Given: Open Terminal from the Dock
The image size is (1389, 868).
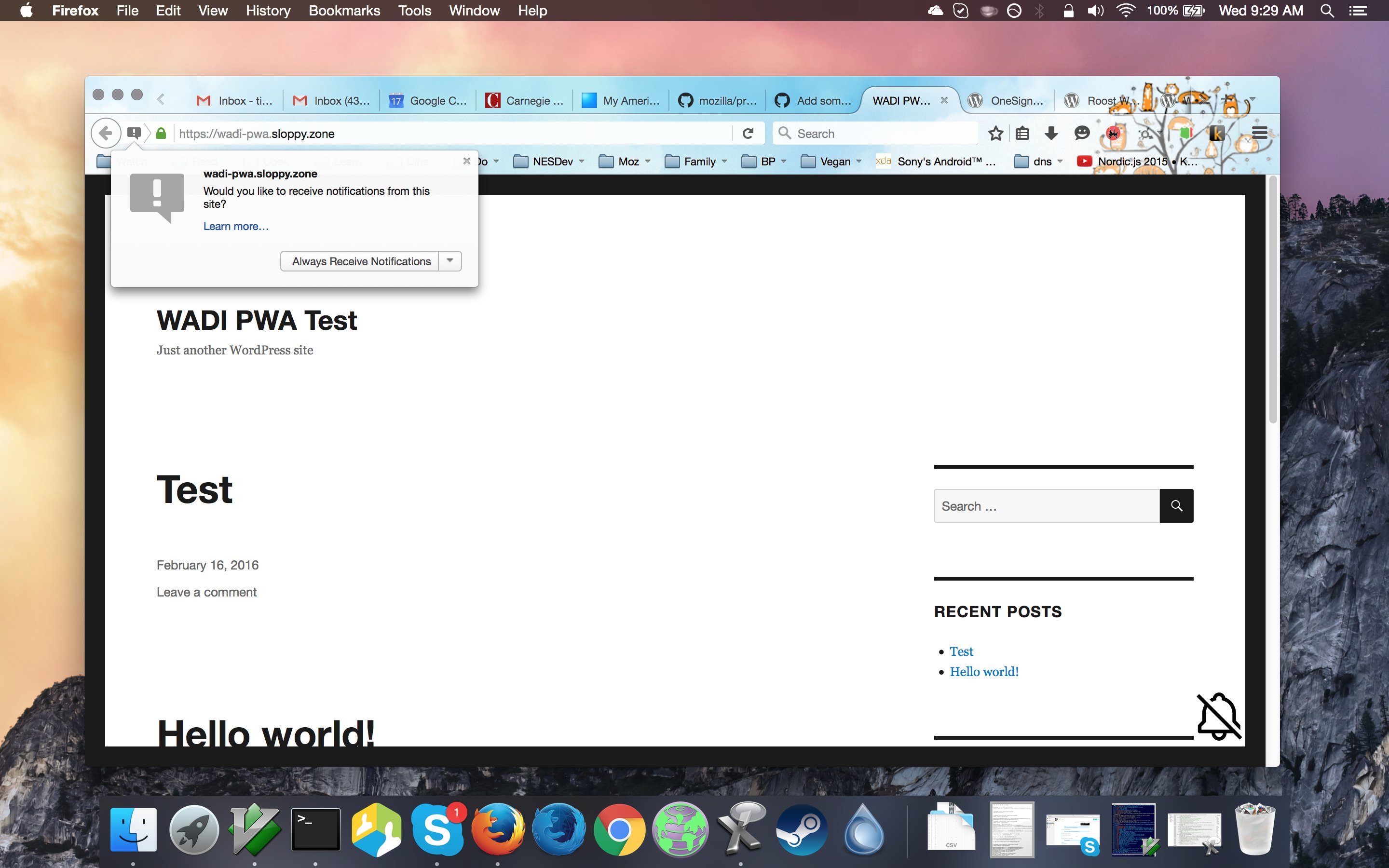Looking at the screenshot, I should 315,829.
